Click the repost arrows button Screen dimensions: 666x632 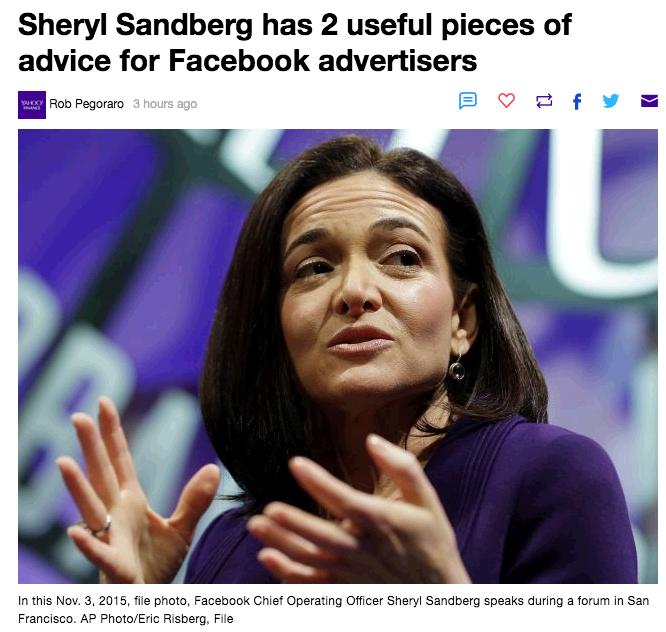pyautogui.click(x=544, y=101)
